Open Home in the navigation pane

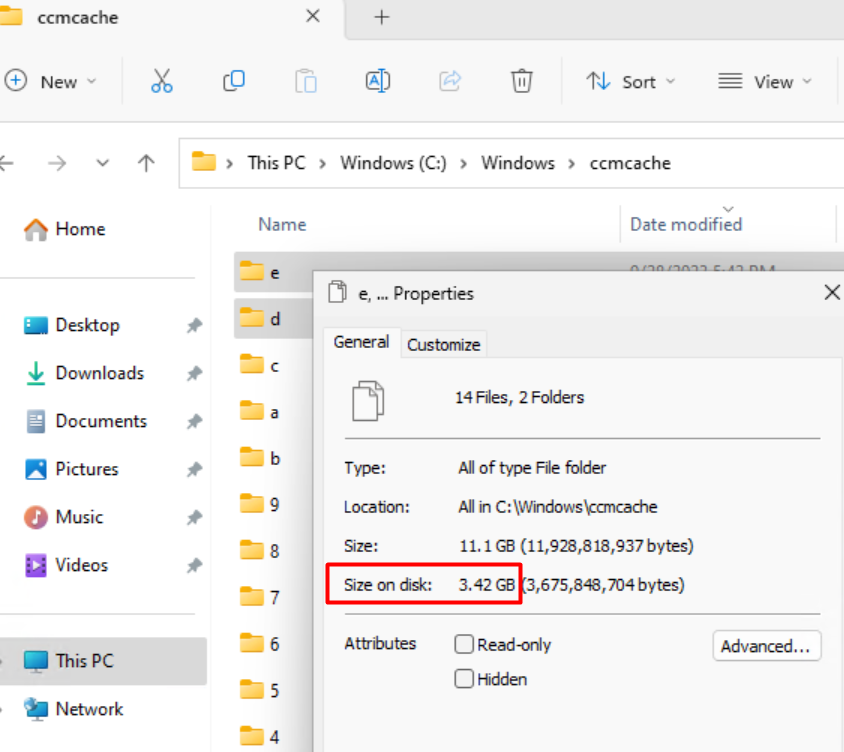(65, 229)
